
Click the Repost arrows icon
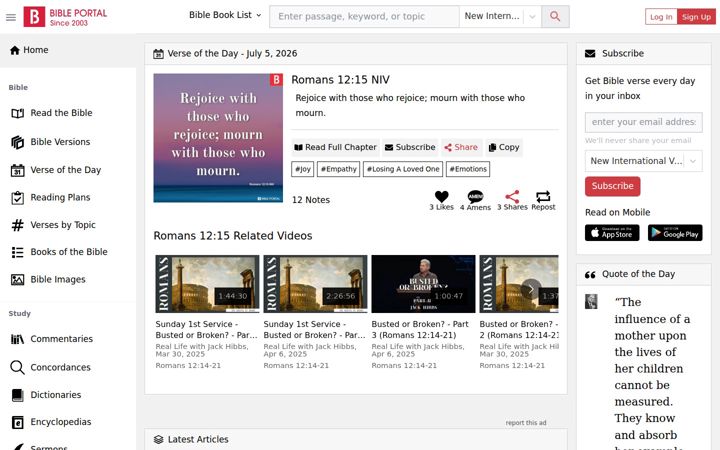[x=543, y=197]
